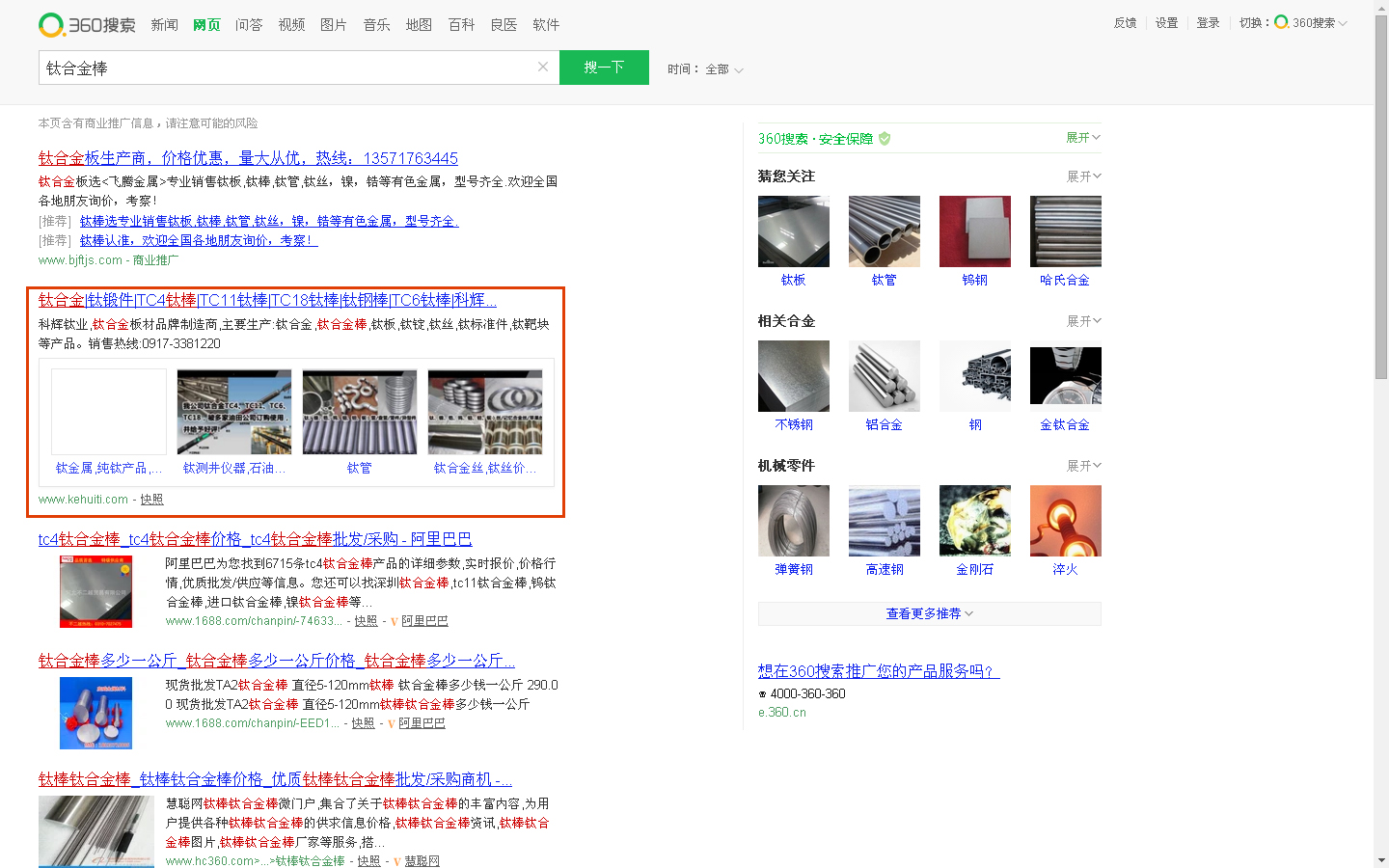The width and height of the screenshot is (1389, 868).
Task: Click the tc4钛合金棒 result thumbnail
Action: (x=95, y=591)
